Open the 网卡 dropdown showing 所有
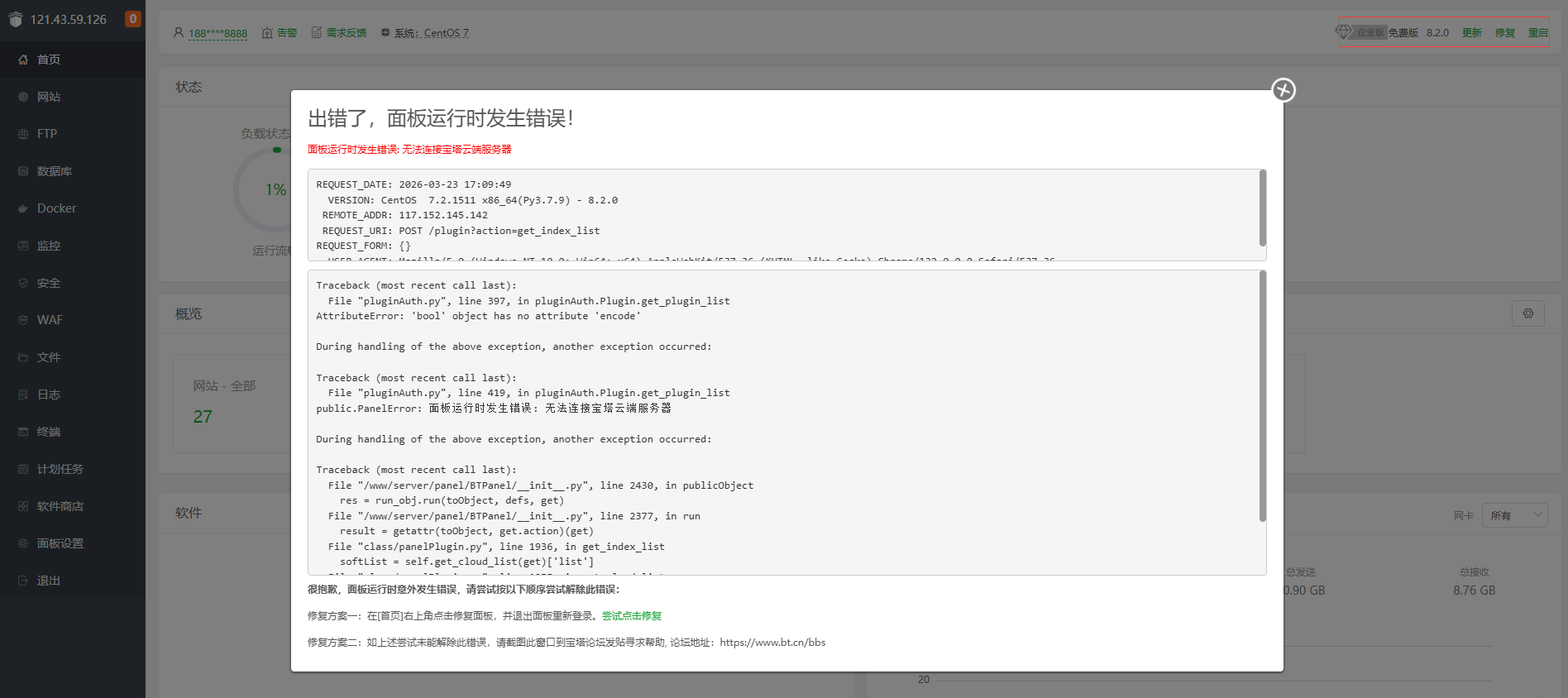 [1514, 515]
